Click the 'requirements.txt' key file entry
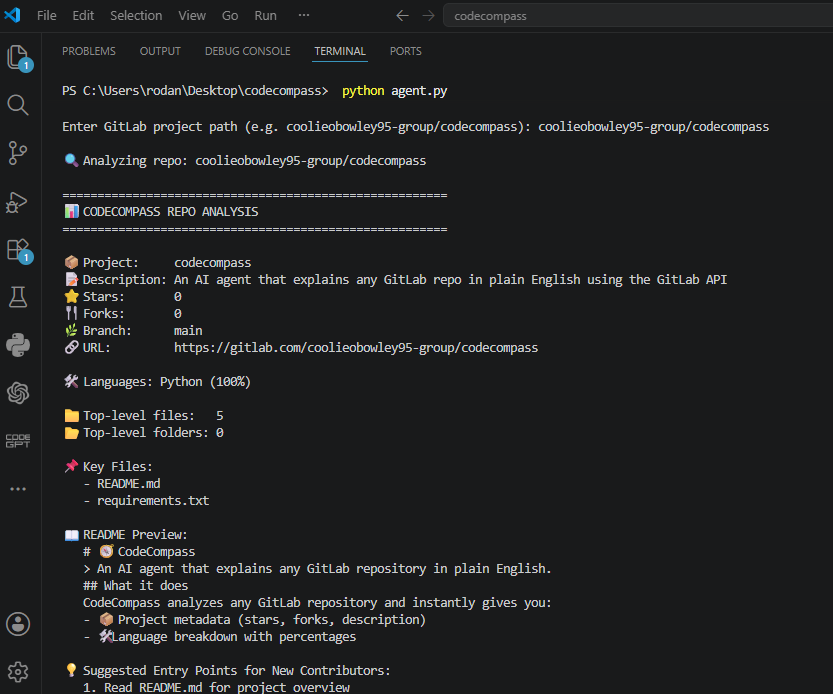The width and height of the screenshot is (833, 694). click(153, 501)
